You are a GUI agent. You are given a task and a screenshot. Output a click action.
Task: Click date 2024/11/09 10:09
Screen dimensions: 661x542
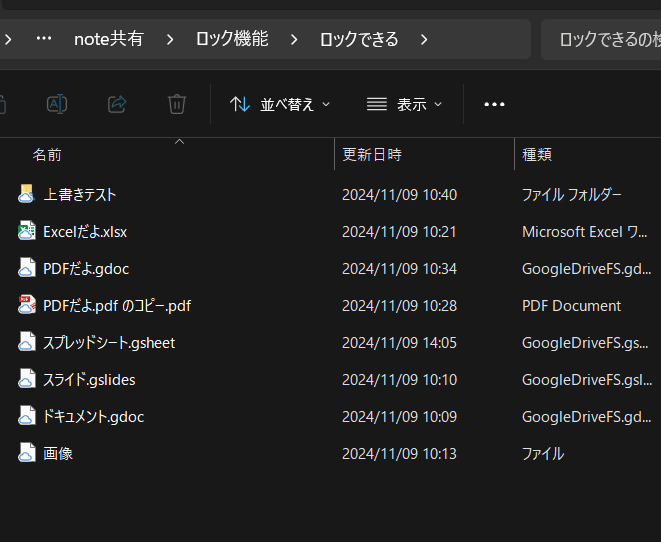coord(399,417)
